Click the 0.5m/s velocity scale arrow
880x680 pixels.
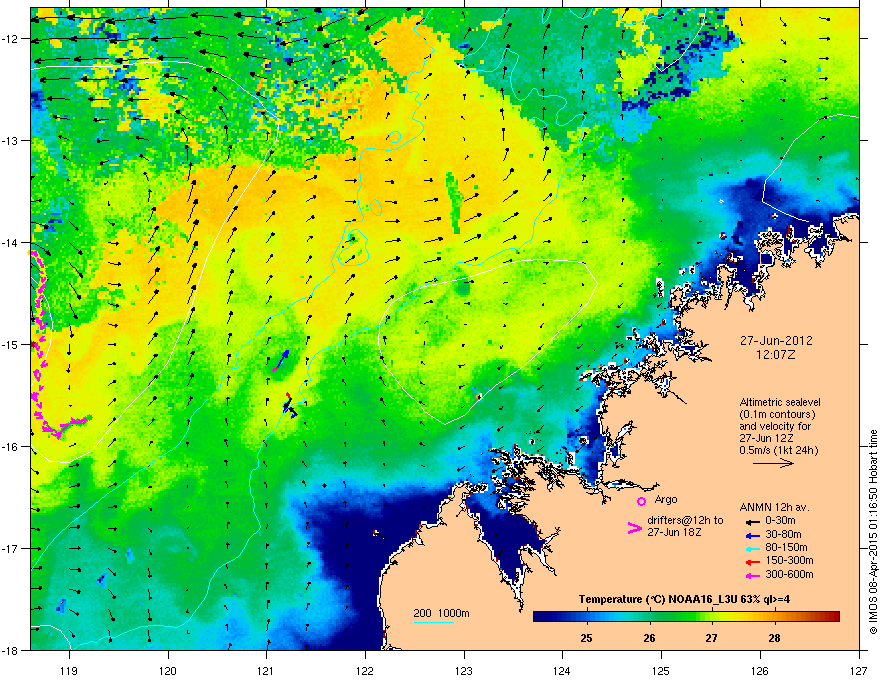point(773,463)
